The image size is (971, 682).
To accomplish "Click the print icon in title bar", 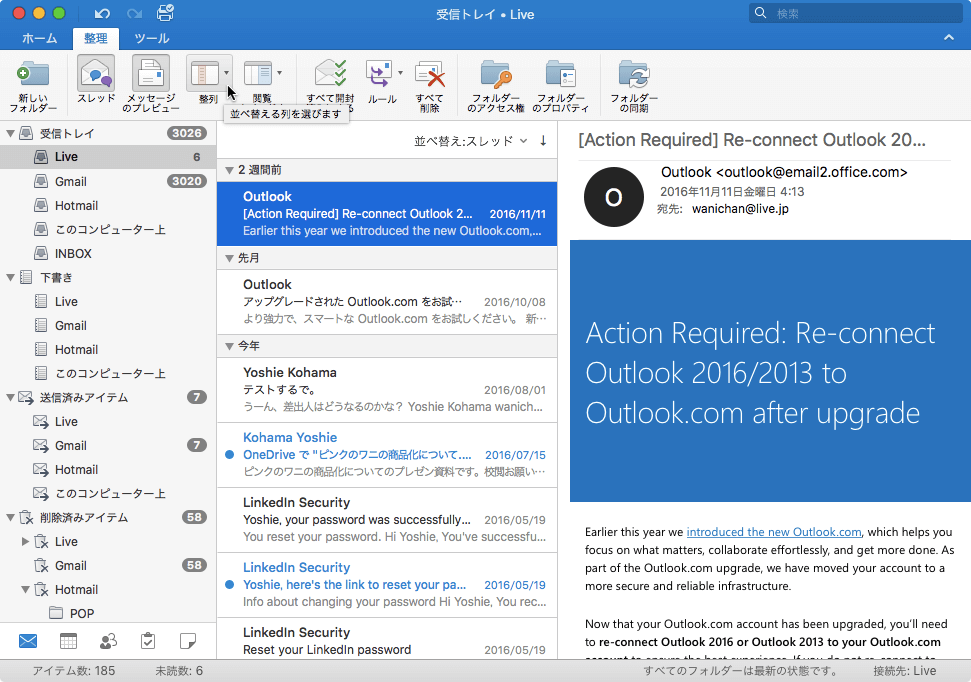I will point(165,13).
